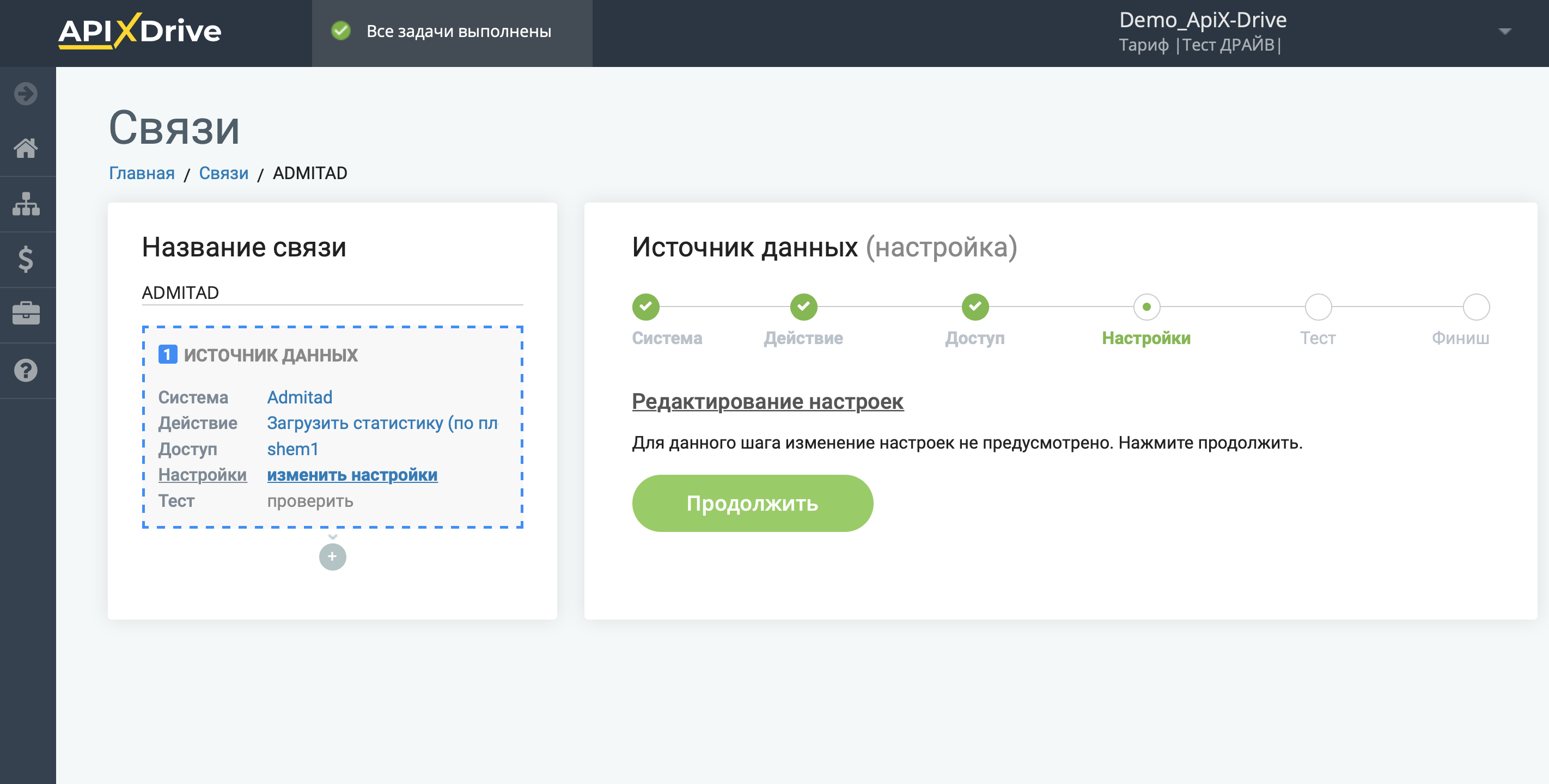Viewport: 1549px width, 784px height.
Task: Click the 'Действие' step circle
Action: [x=803, y=307]
